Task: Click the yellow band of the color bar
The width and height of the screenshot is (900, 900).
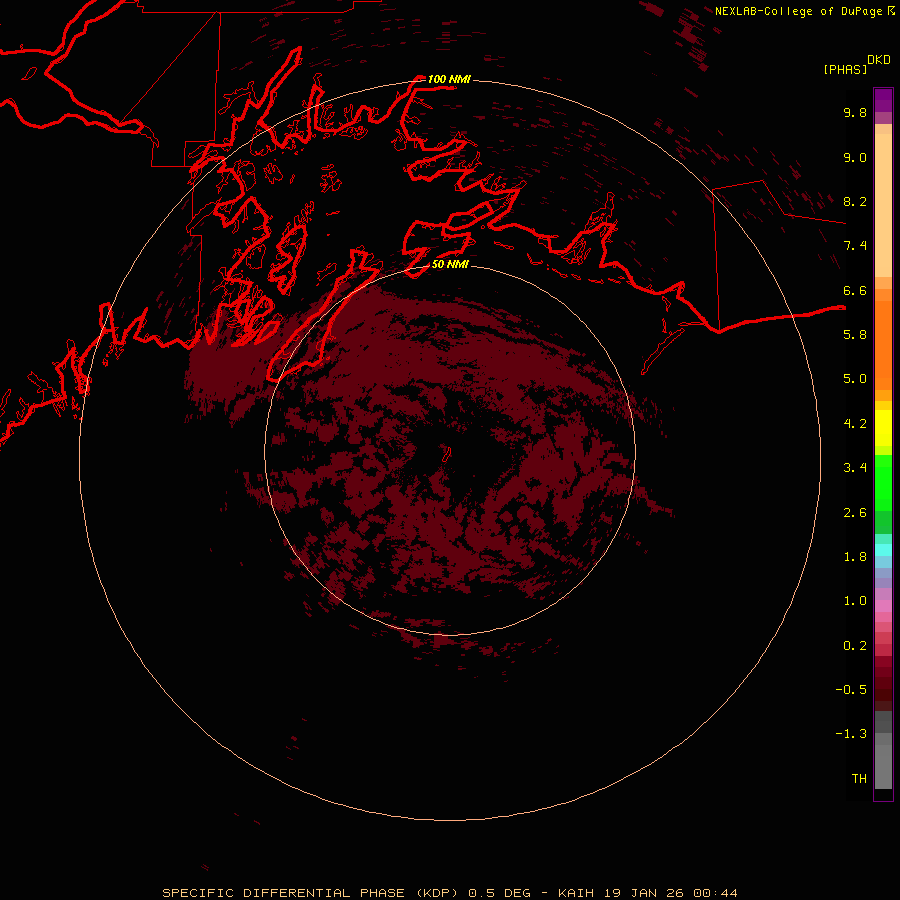Action: point(883,428)
